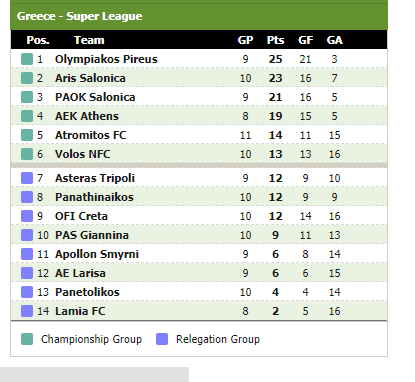Click the purple marker beside Panathinaikos
This screenshot has width=415, height=382.
click(x=27, y=197)
